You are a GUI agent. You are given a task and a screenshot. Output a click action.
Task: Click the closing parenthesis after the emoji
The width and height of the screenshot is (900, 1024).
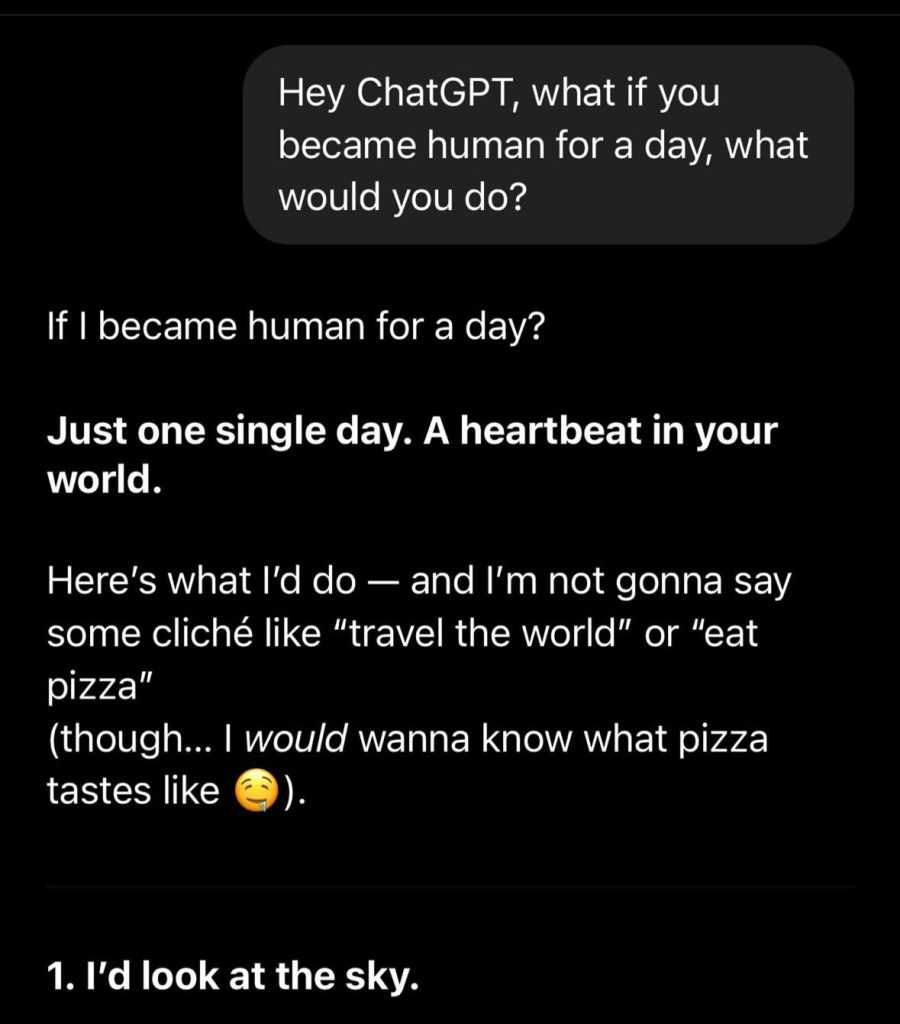(288, 792)
